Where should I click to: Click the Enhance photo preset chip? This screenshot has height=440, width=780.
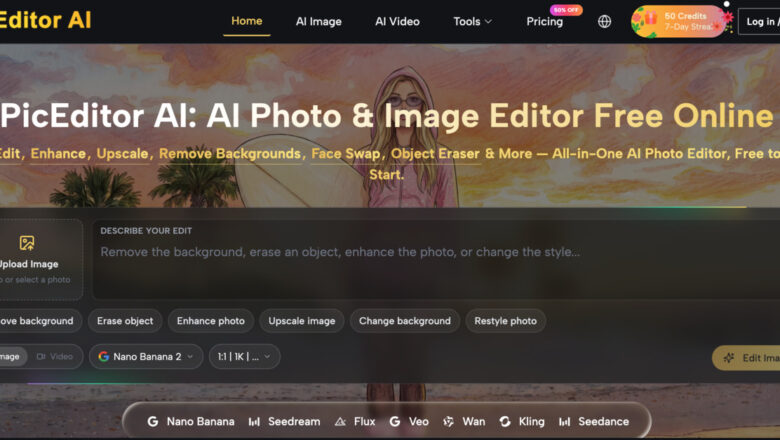pos(211,321)
